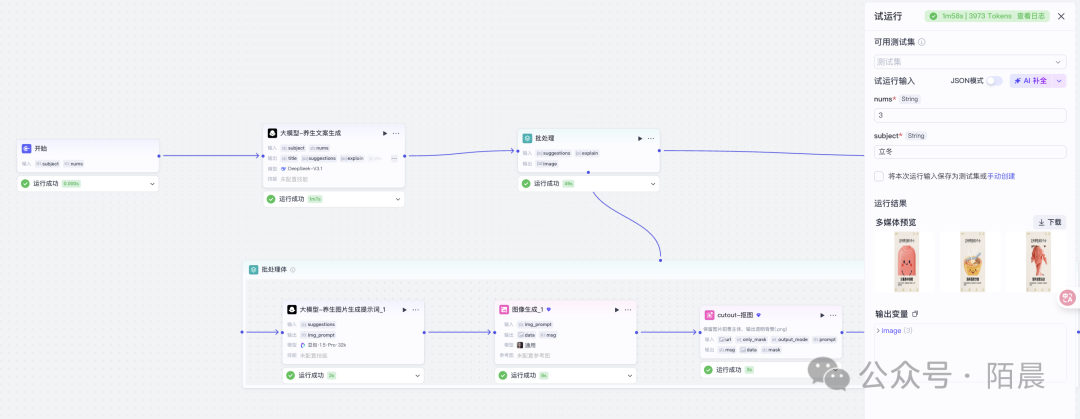Click play icon on 图像生成_1 node

click(613, 310)
